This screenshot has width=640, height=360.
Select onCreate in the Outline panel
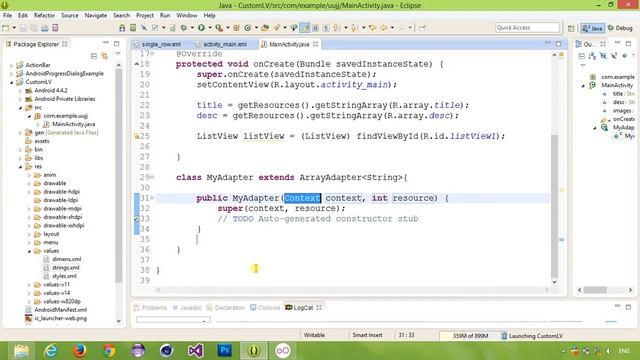click(x=623, y=119)
